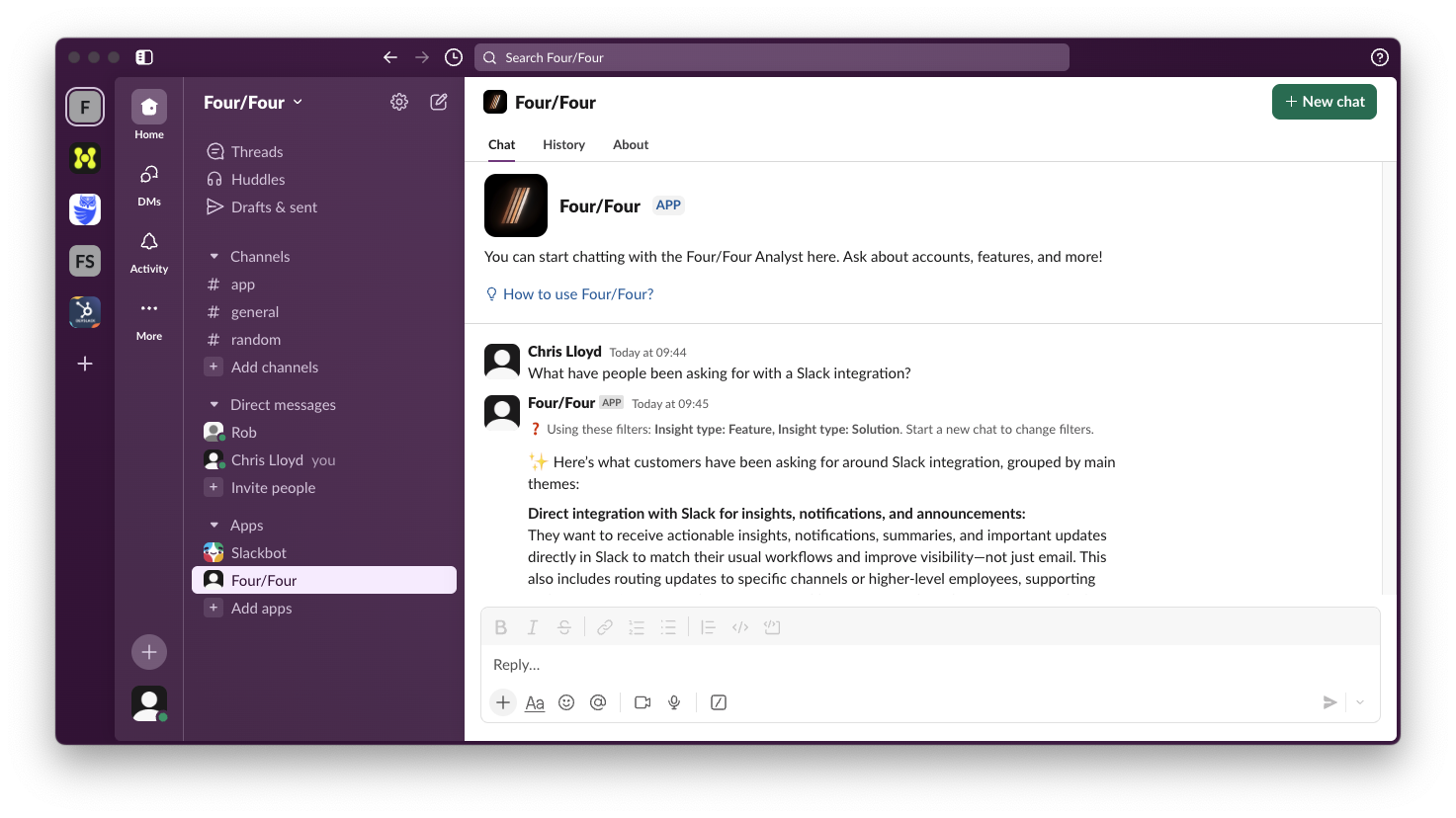Click round plus create button in sidebar

(x=149, y=652)
